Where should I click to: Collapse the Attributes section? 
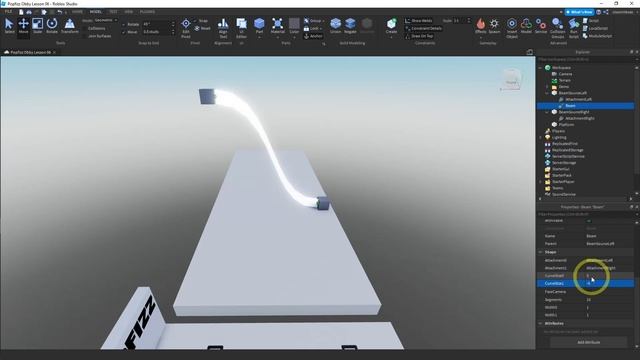point(541,323)
